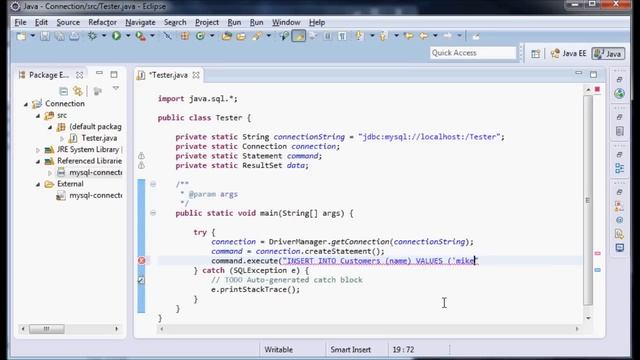Switch to the Java perspective button
The height and width of the screenshot is (360, 640).
coord(608,53)
